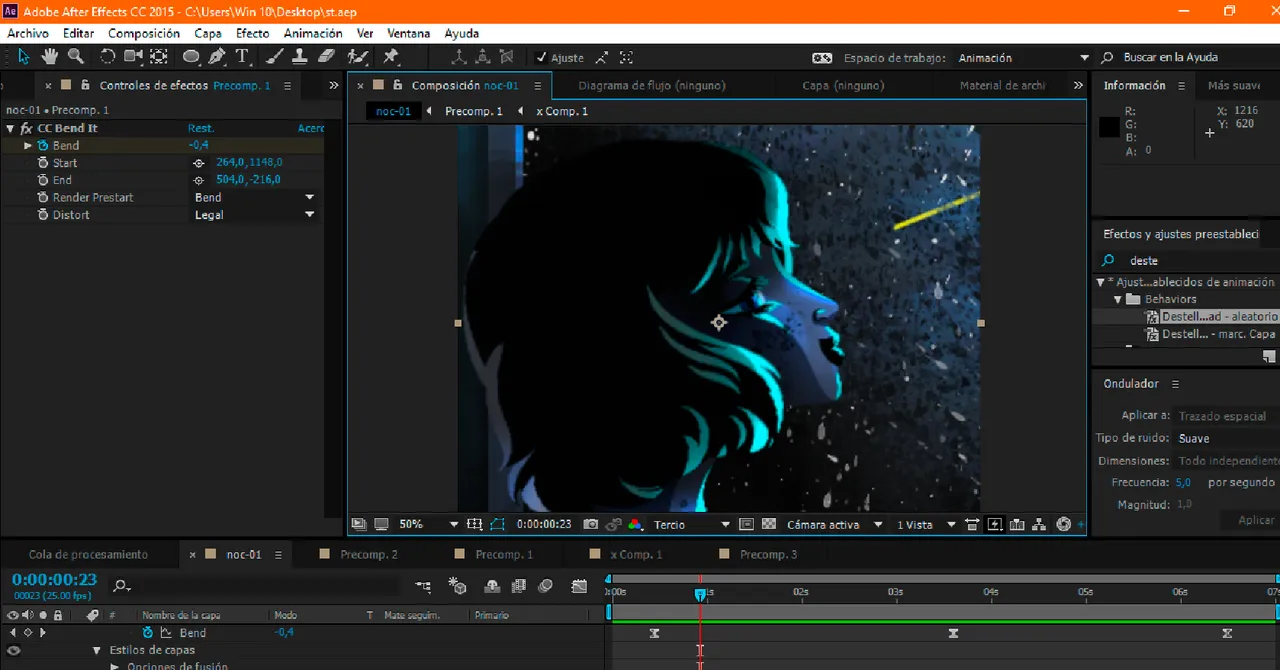Click the x Comp. 1 breadcrumb in viewer

pyautogui.click(x=562, y=111)
